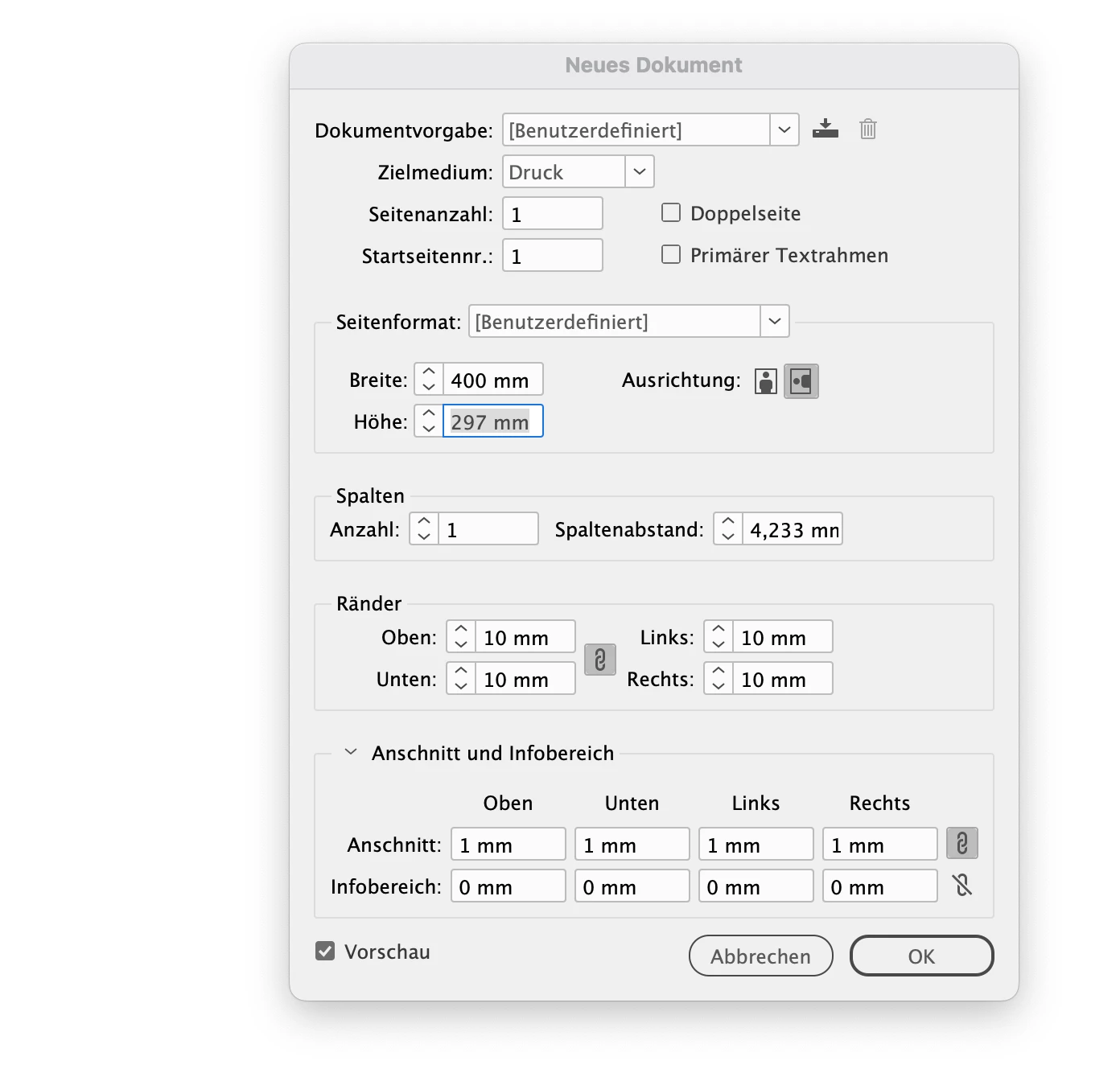1120x1073 pixels.
Task: Click the Spaltenabstand 4,233 mm field
Action: coord(793,528)
